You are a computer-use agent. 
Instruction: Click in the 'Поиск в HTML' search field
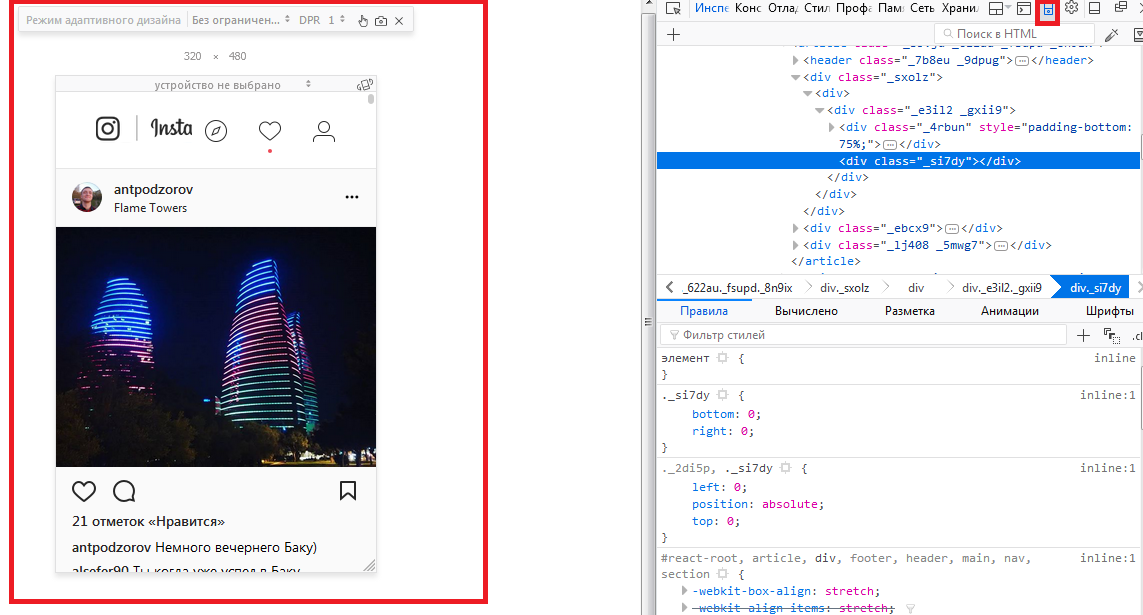(1015, 34)
